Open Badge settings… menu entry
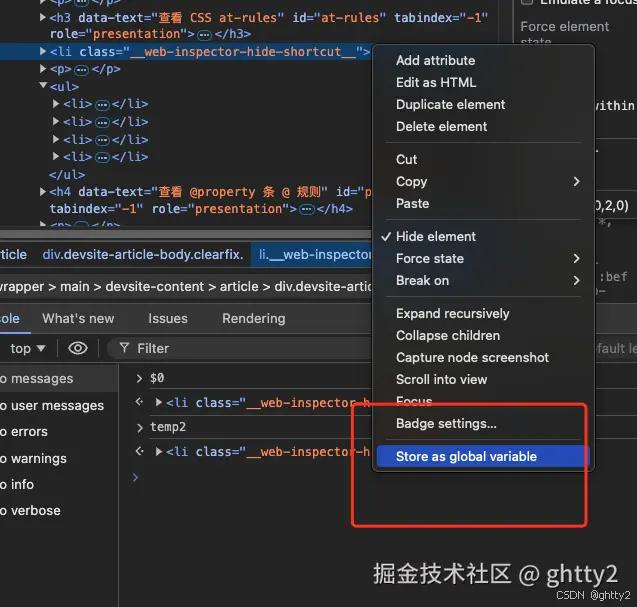This screenshot has width=637, height=607. click(446, 423)
